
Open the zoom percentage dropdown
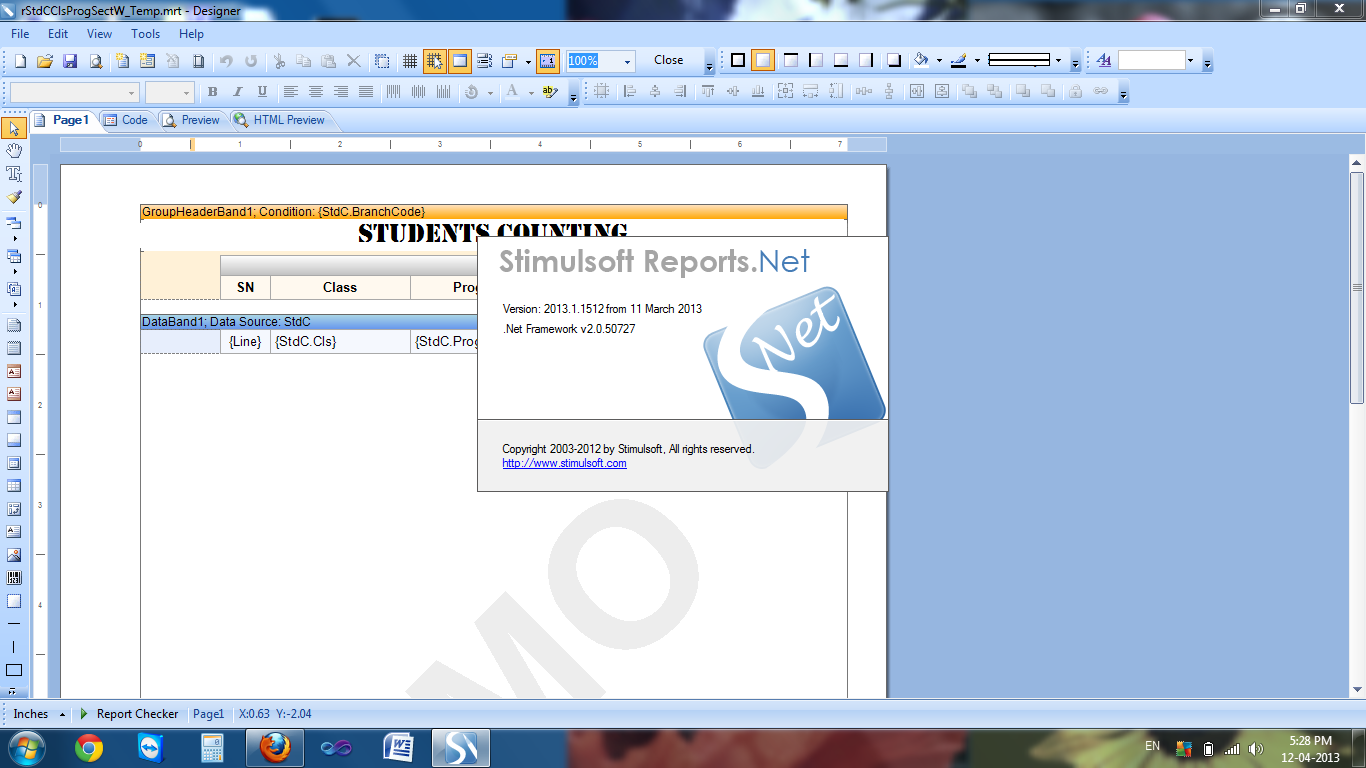pyautogui.click(x=627, y=61)
